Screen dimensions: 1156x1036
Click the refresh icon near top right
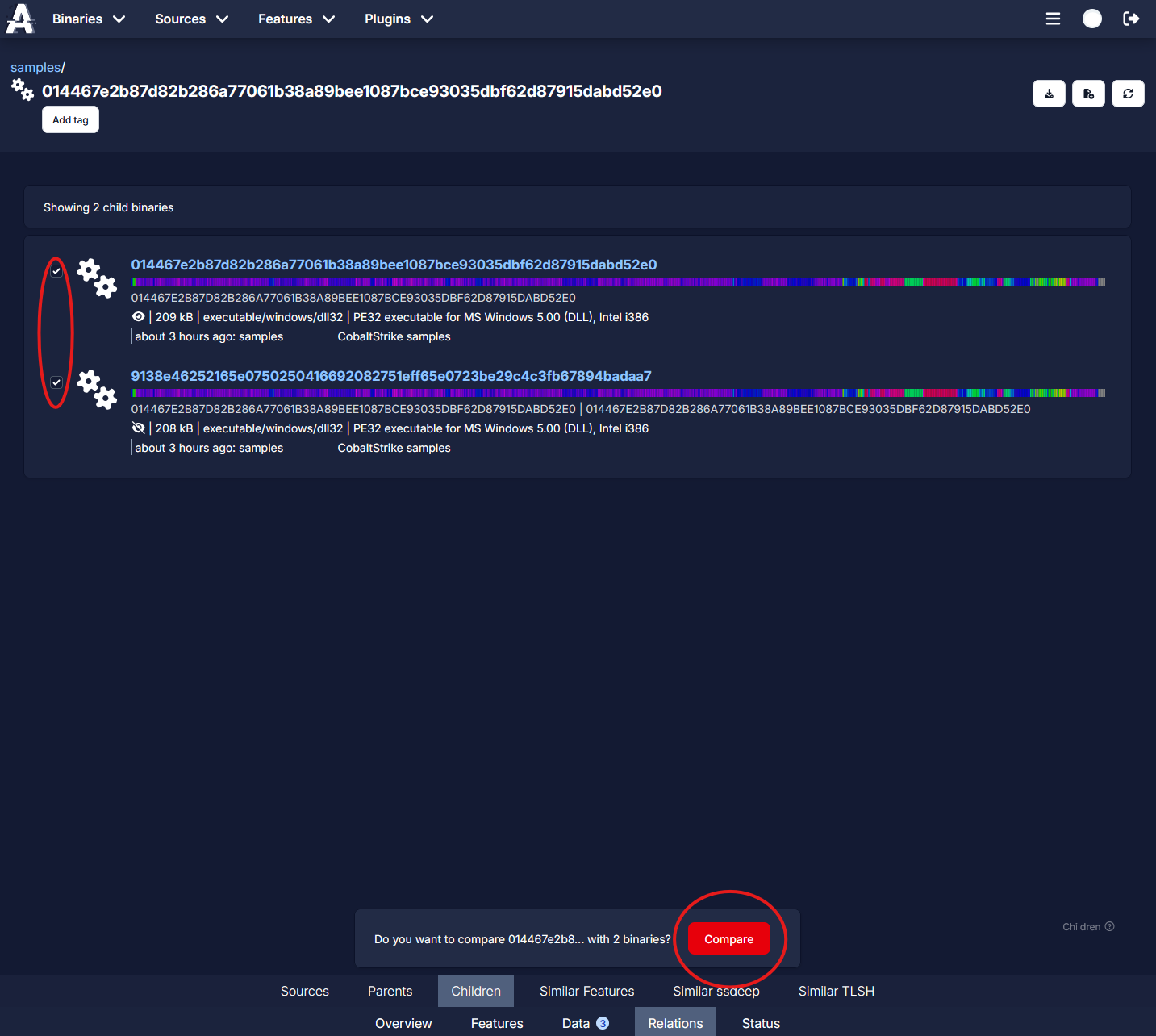click(1128, 94)
